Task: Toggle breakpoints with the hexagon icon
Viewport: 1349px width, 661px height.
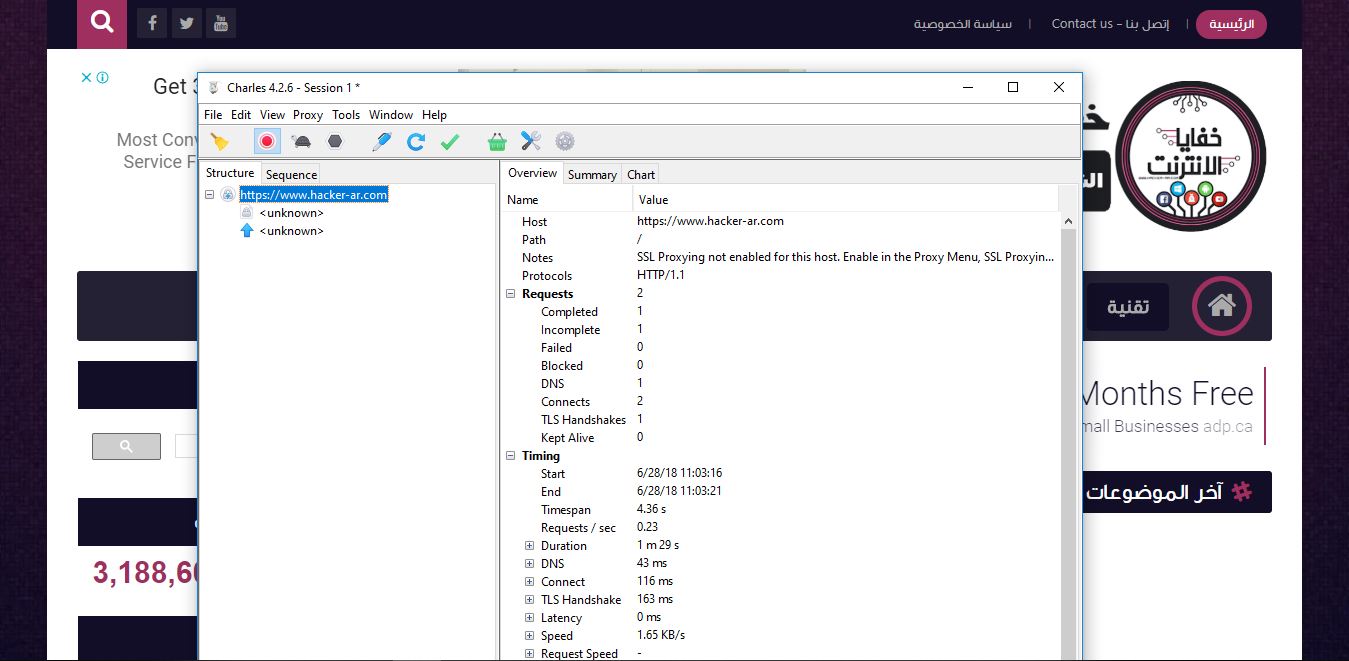Action: click(x=335, y=142)
